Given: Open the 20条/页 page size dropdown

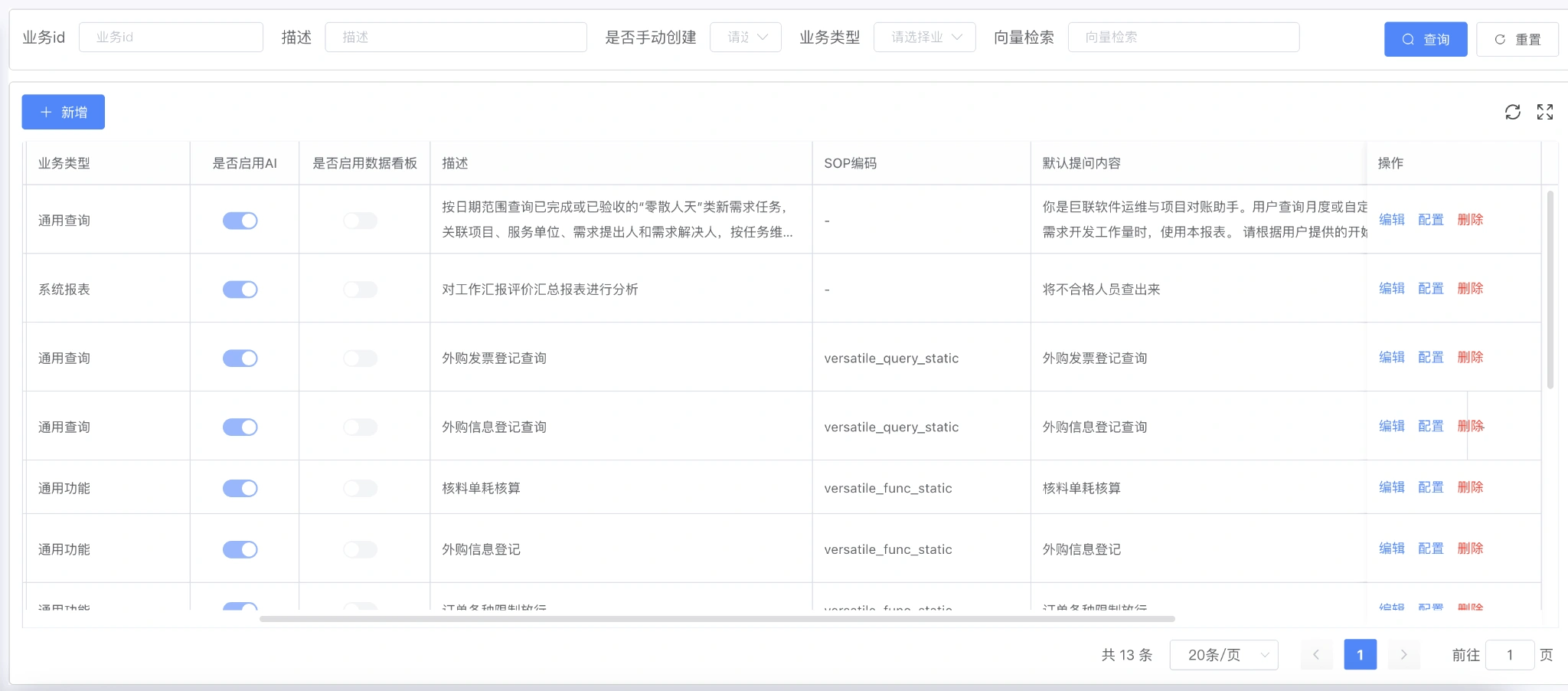Looking at the screenshot, I should click(1223, 655).
